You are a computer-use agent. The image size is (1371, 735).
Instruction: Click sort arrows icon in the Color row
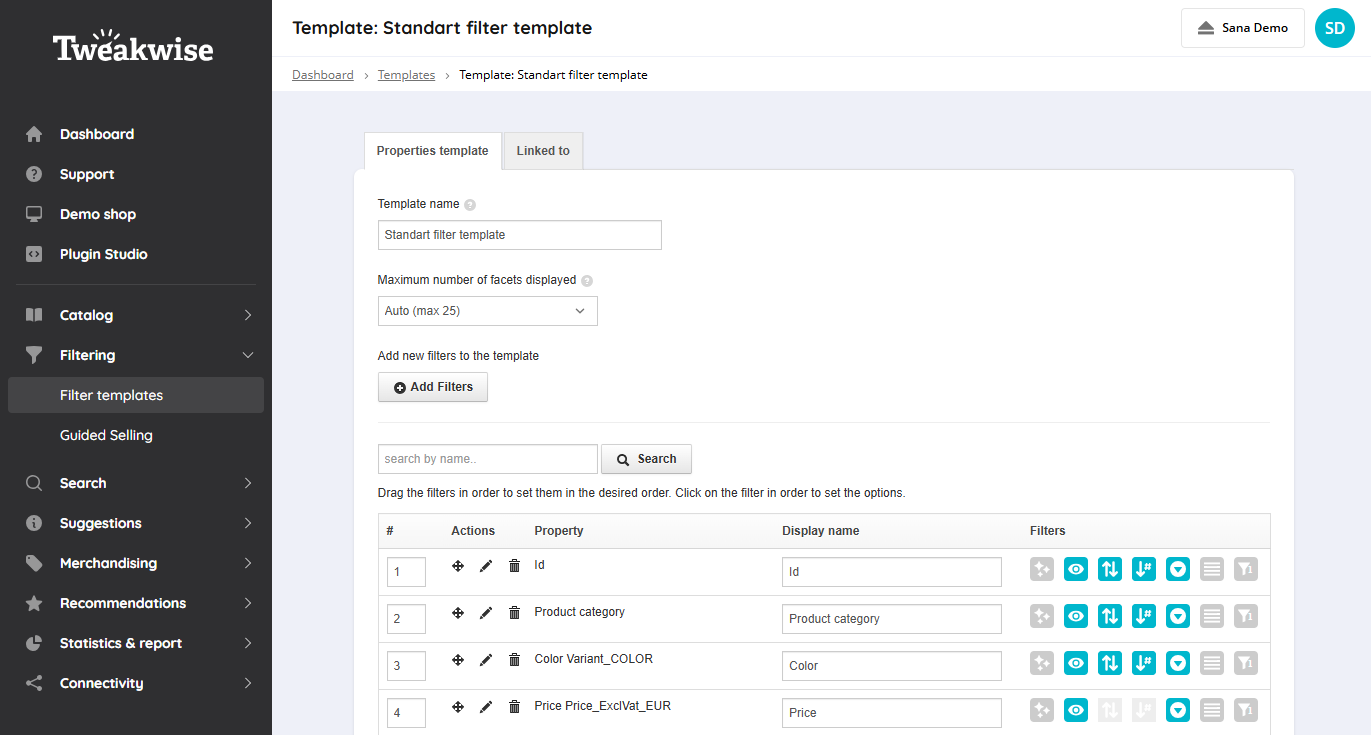[x=1110, y=662]
